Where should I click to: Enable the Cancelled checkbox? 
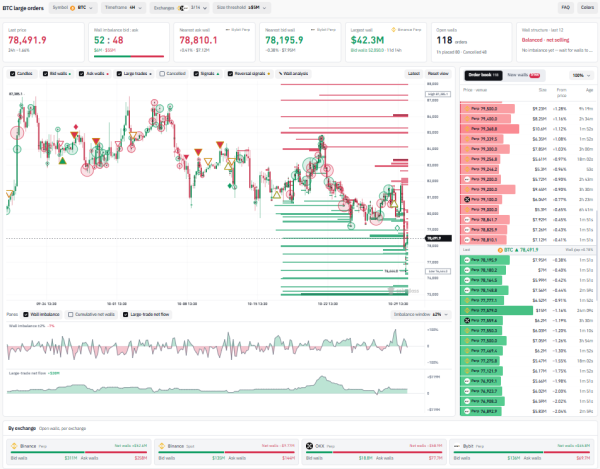point(162,73)
